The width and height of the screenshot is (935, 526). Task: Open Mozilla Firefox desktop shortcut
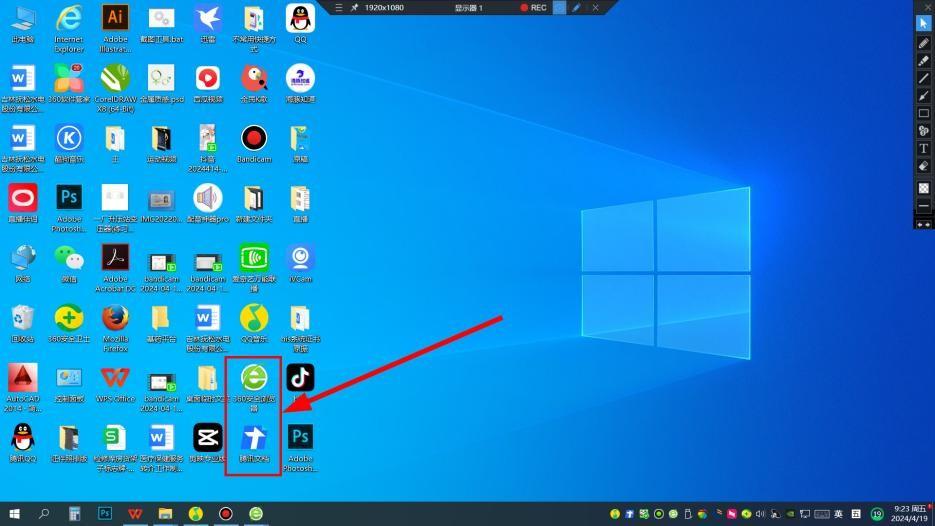pyautogui.click(x=115, y=318)
